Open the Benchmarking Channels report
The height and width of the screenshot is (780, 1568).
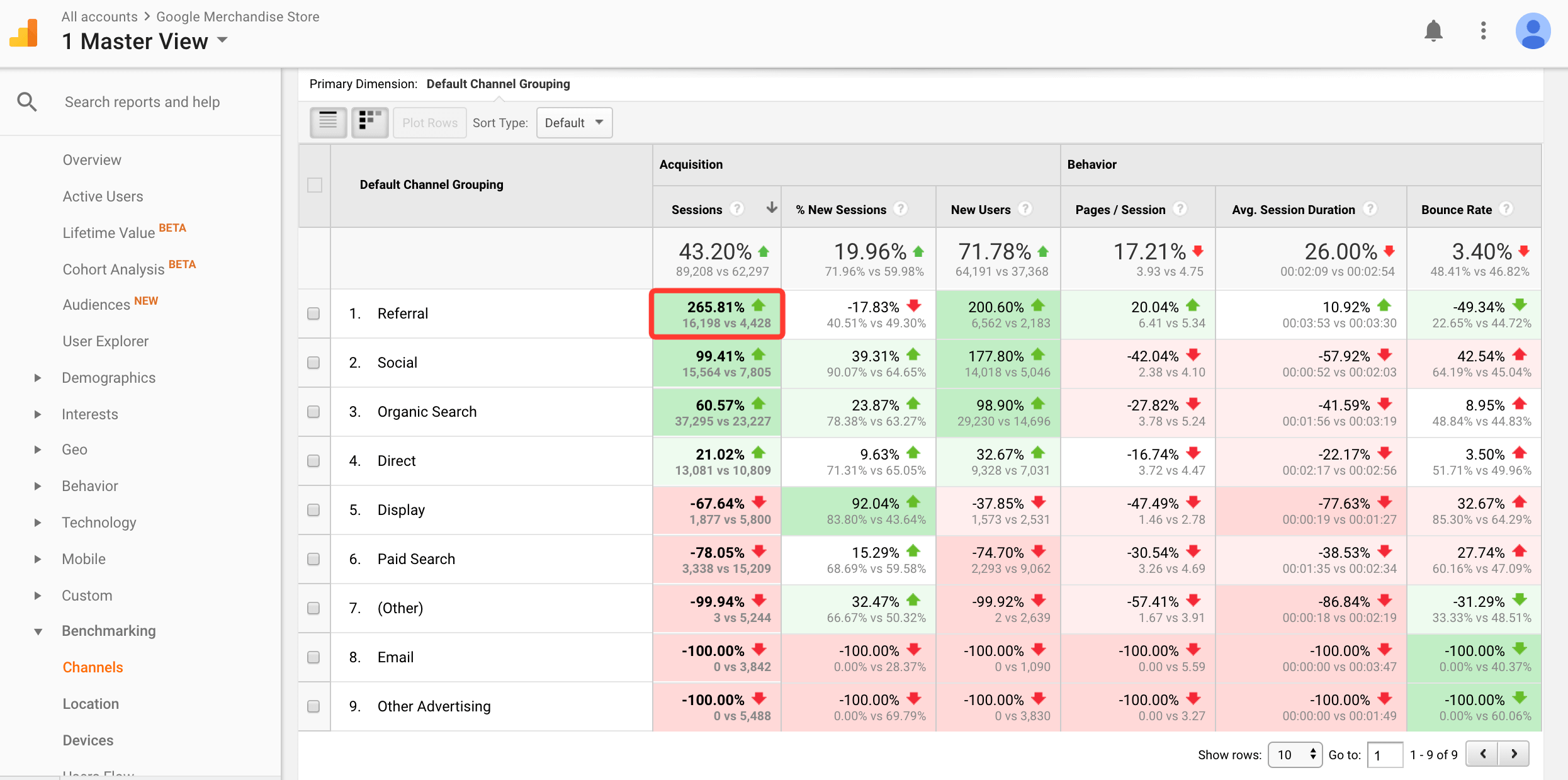[x=93, y=667]
